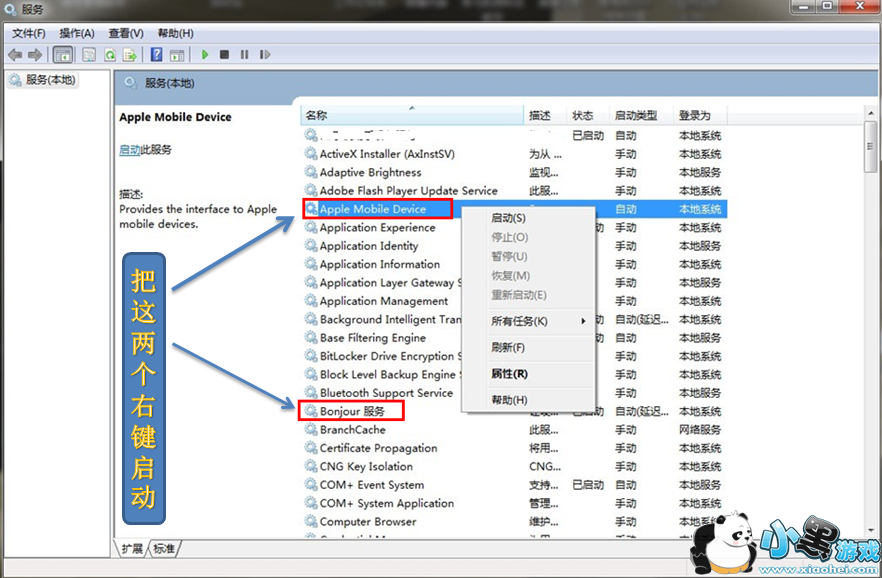Click the Properties toolbar icon
882x578 pixels.
pos(89,55)
